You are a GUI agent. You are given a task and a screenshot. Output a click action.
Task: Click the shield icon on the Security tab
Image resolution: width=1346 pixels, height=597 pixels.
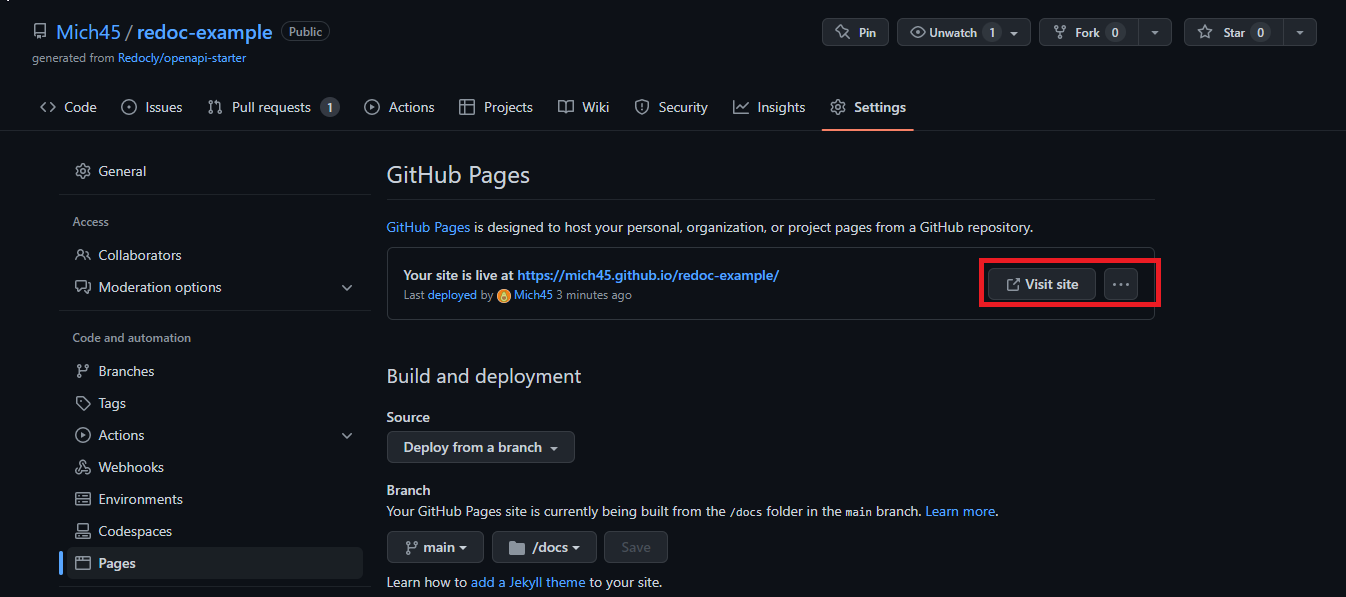pos(642,107)
